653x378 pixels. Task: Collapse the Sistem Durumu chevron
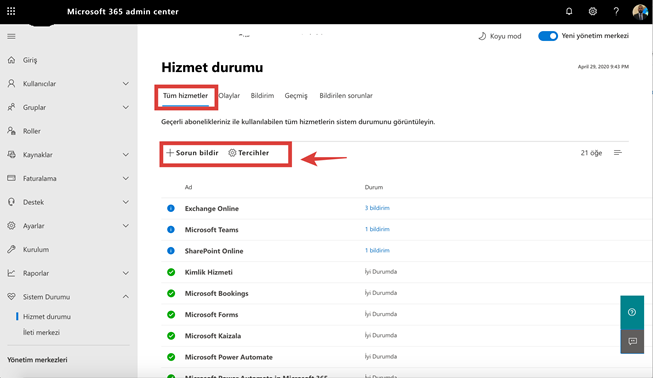[125, 297]
